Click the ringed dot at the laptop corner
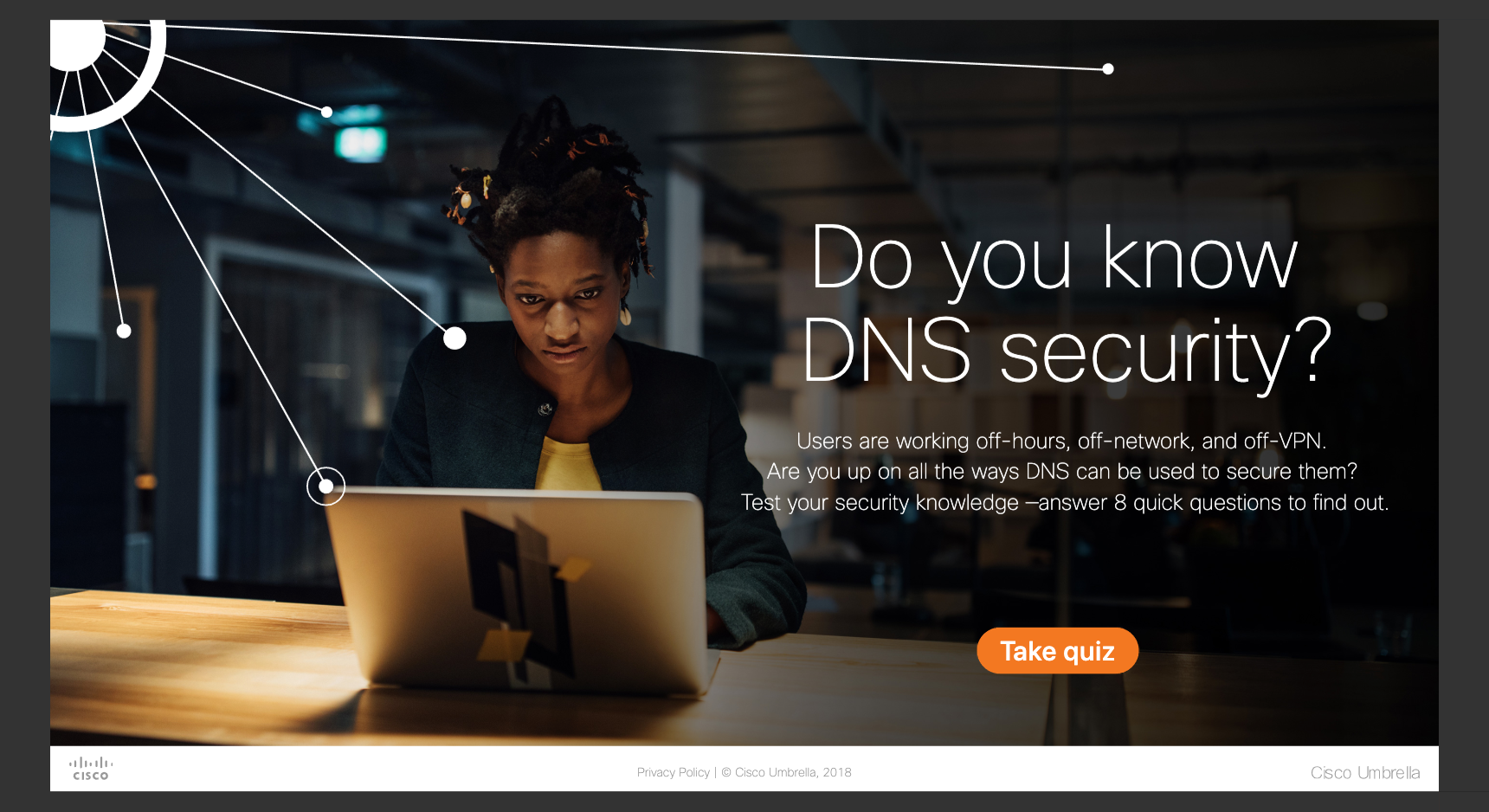This screenshot has height=812, width=1489. pos(326,487)
